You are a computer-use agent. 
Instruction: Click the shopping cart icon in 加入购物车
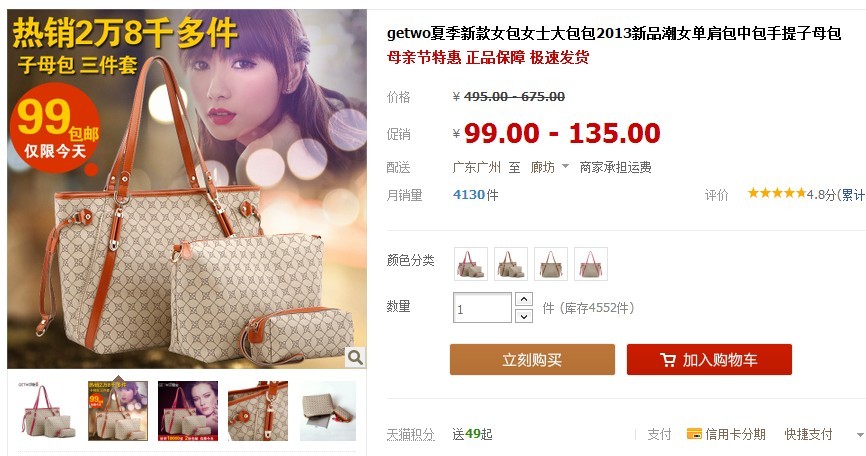click(x=668, y=360)
